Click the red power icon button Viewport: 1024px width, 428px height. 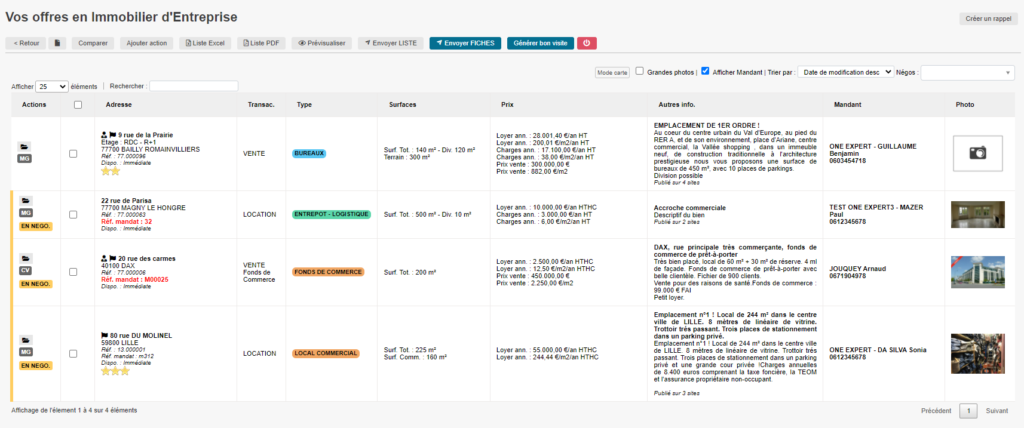tap(587, 43)
